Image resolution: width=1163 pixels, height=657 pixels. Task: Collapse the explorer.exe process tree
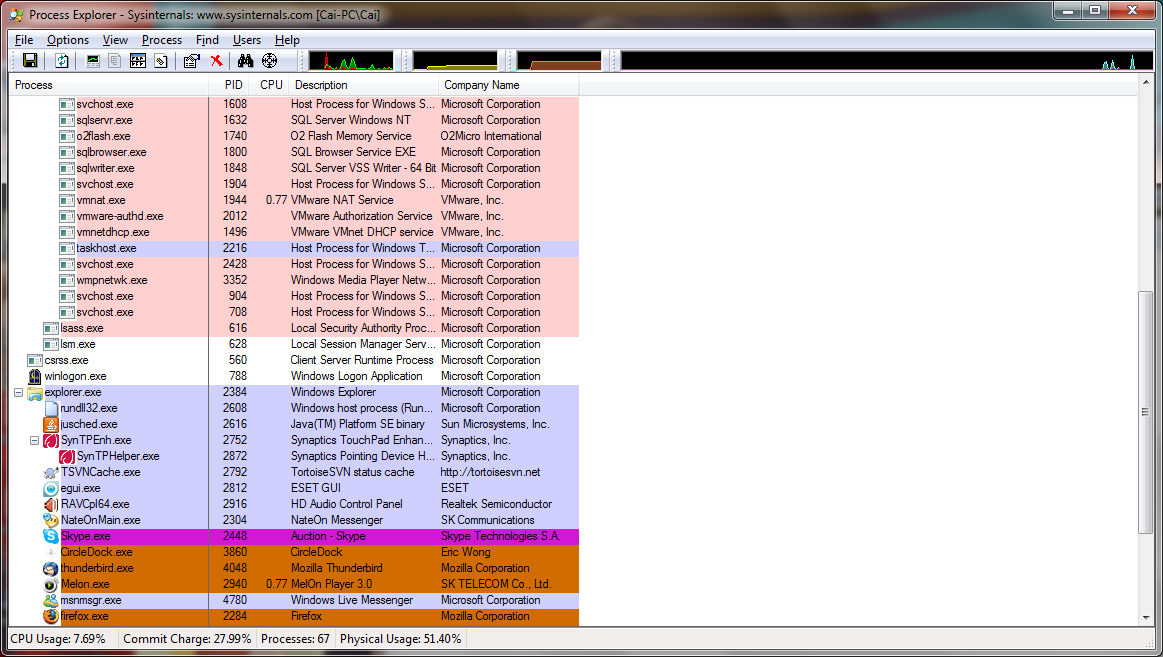[19, 392]
